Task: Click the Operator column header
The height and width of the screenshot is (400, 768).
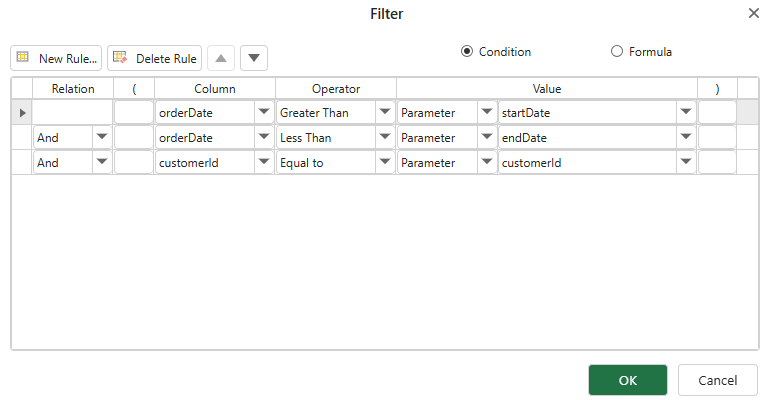Action: pos(335,89)
